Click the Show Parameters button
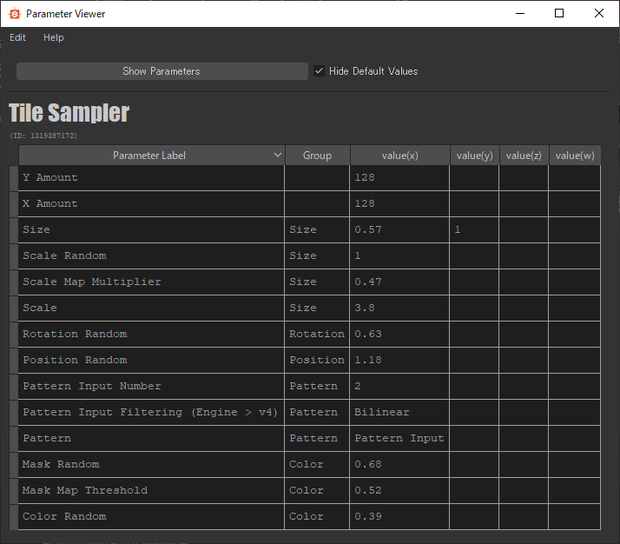The width and height of the screenshot is (620, 544). [162, 71]
